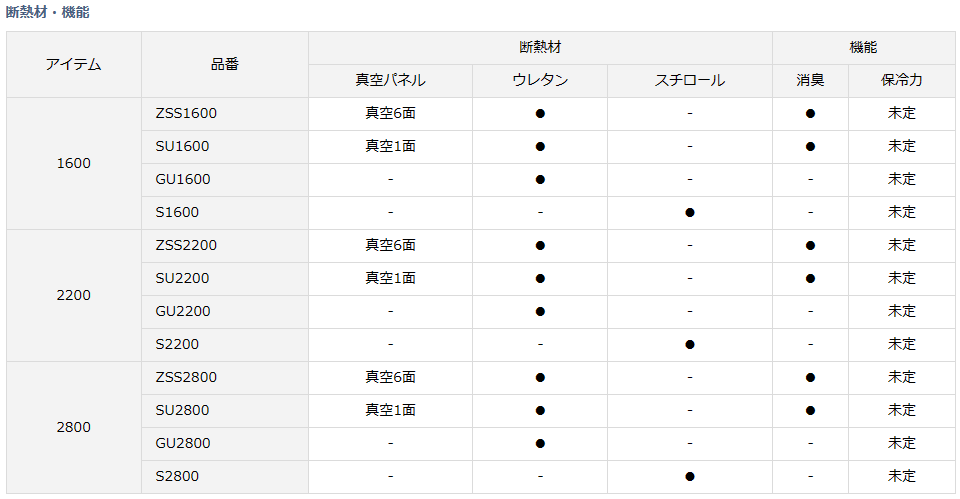Click the SU1600 product number cell
960x499 pixels.
(x=182, y=146)
